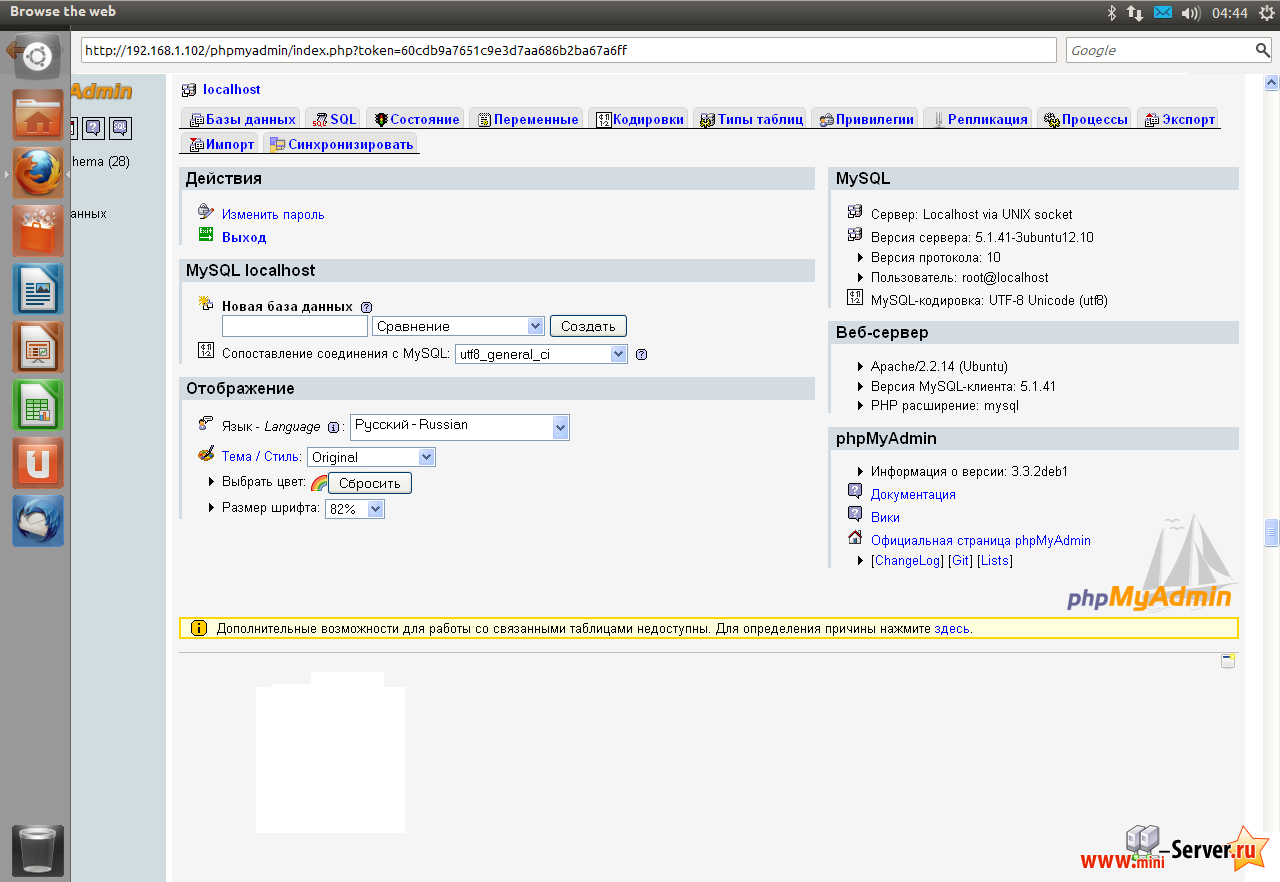Click the Изменить пароль link

[273, 214]
